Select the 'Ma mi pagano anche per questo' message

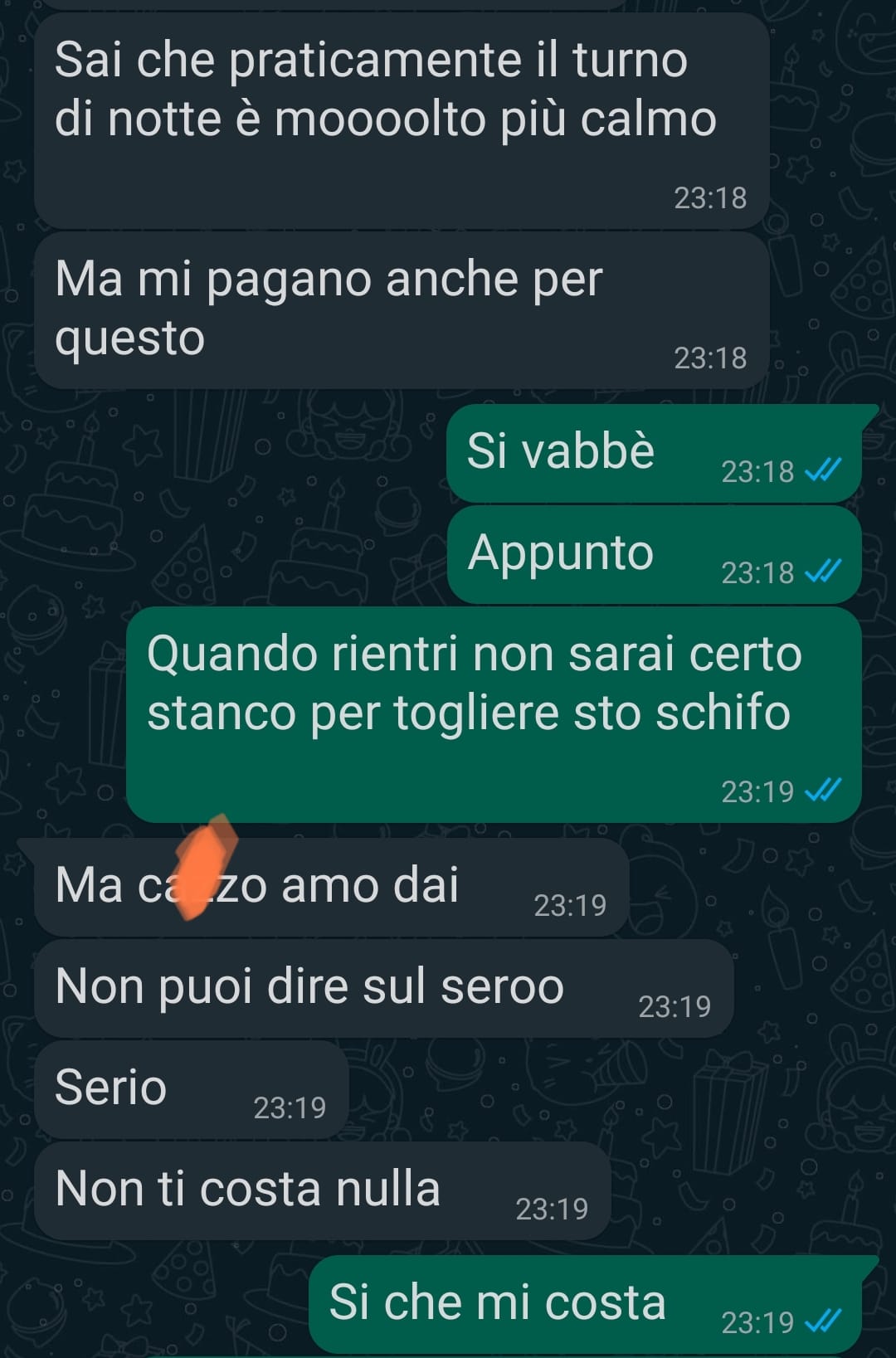[402, 310]
